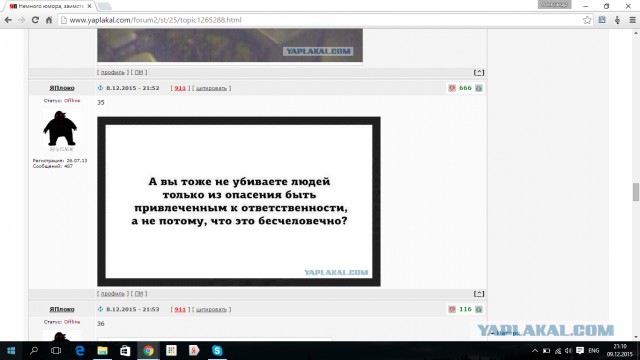Quote the 21:53 post via 'цитировать'
The image size is (640, 360).
(x=211, y=309)
